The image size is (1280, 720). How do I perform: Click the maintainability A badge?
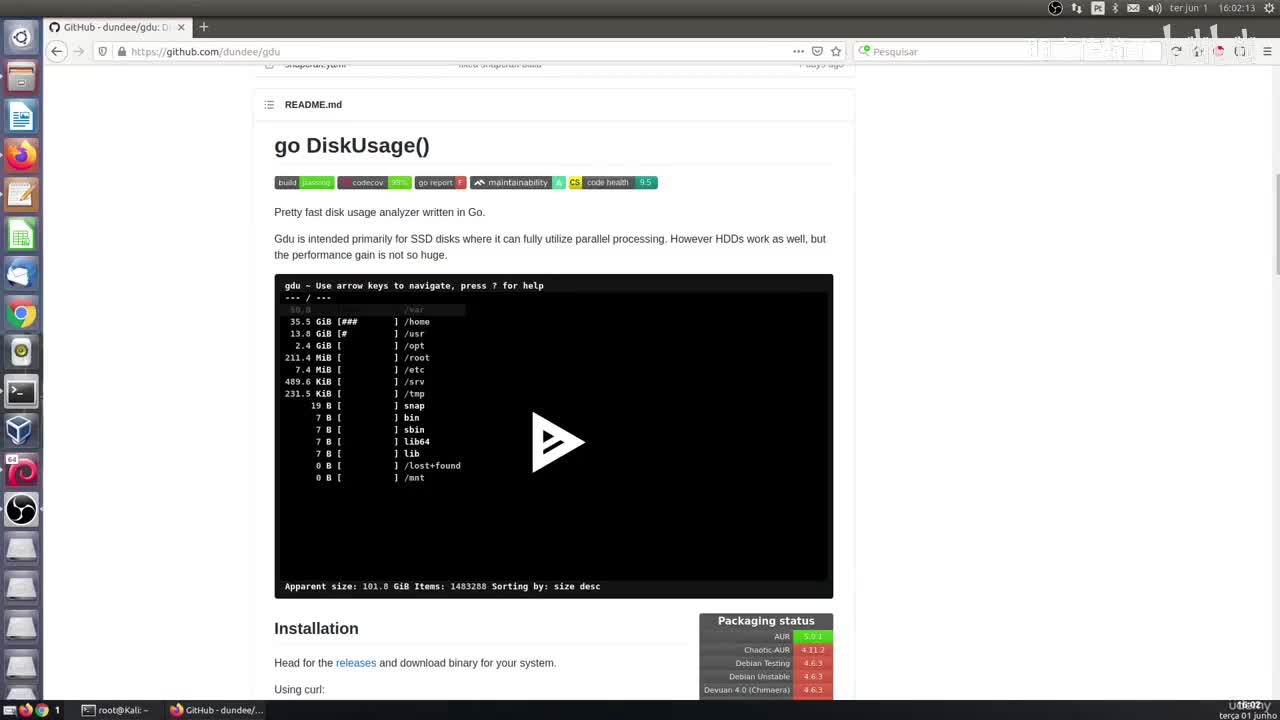[x=518, y=182]
